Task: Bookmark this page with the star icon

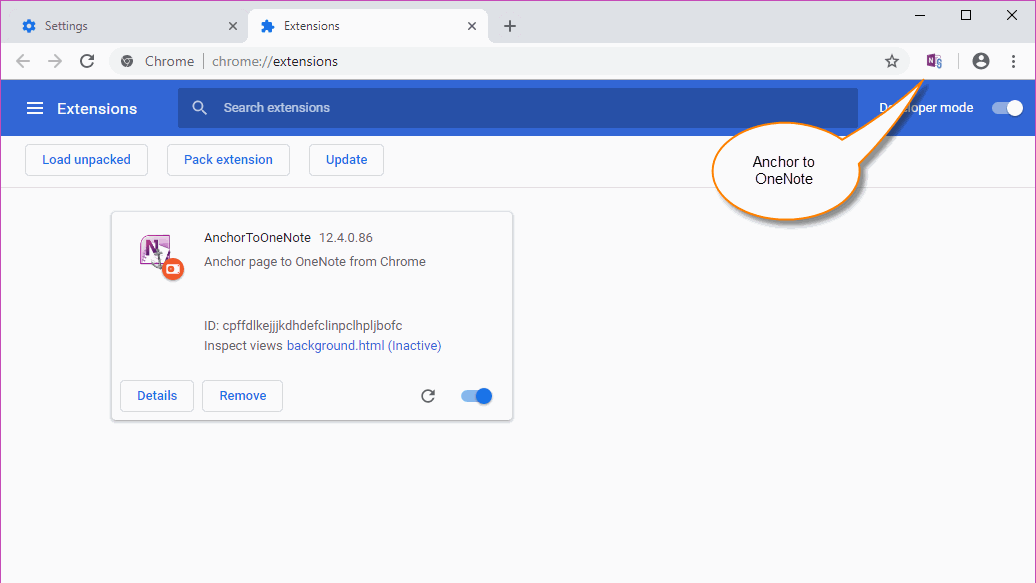Action: pos(892,61)
